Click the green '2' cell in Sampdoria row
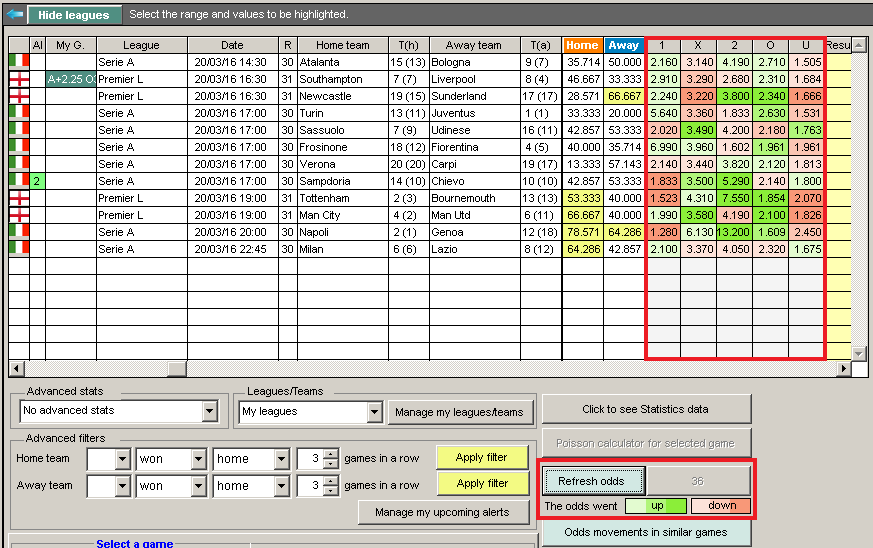 37,181
